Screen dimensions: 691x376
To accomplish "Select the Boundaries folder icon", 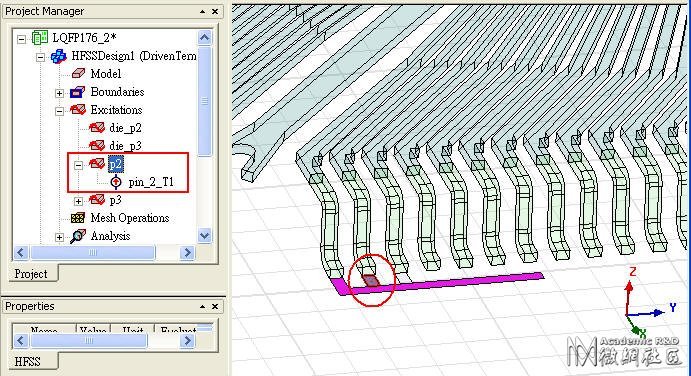I will (77, 92).
